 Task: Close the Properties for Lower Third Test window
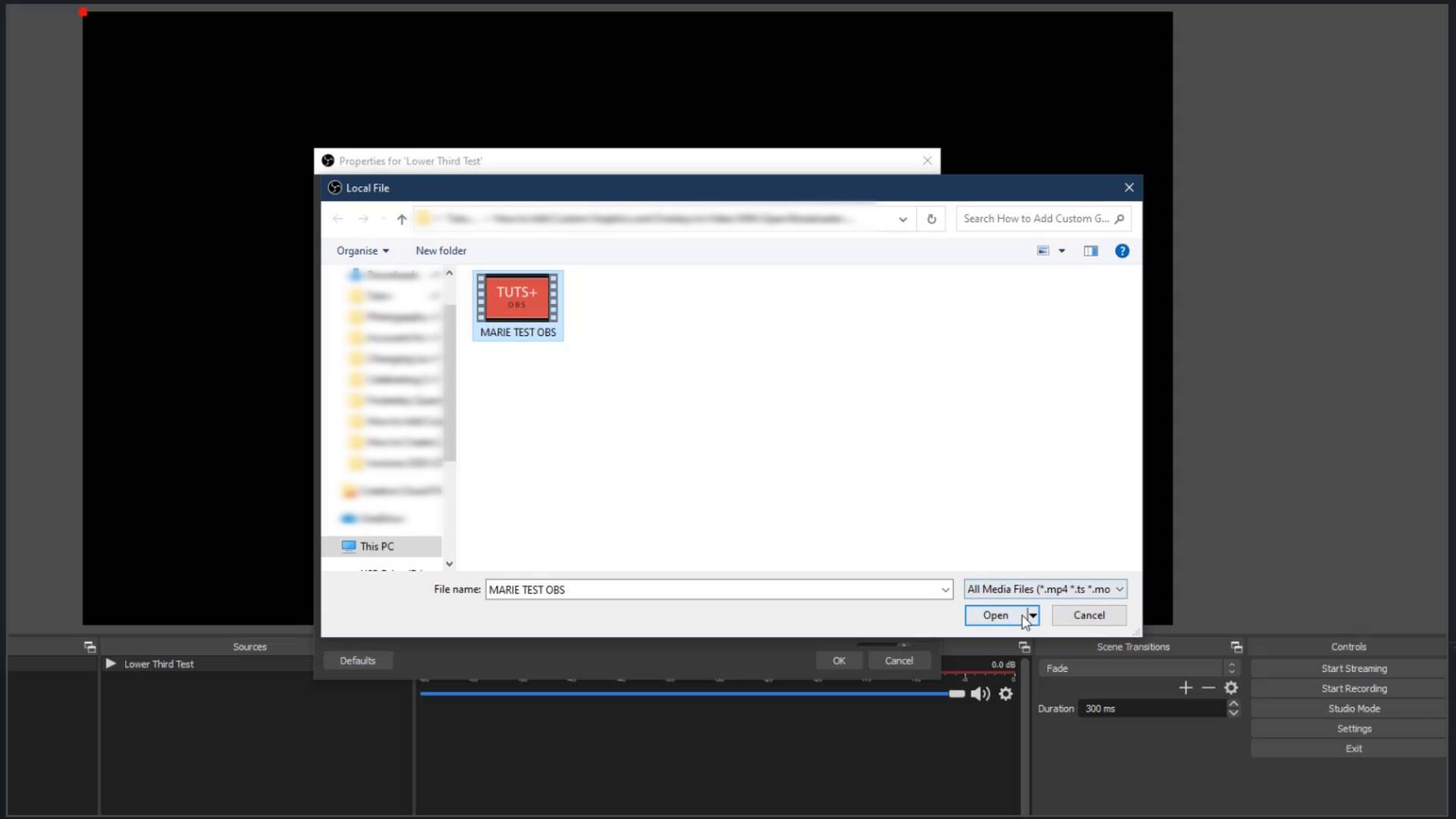(x=927, y=161)
